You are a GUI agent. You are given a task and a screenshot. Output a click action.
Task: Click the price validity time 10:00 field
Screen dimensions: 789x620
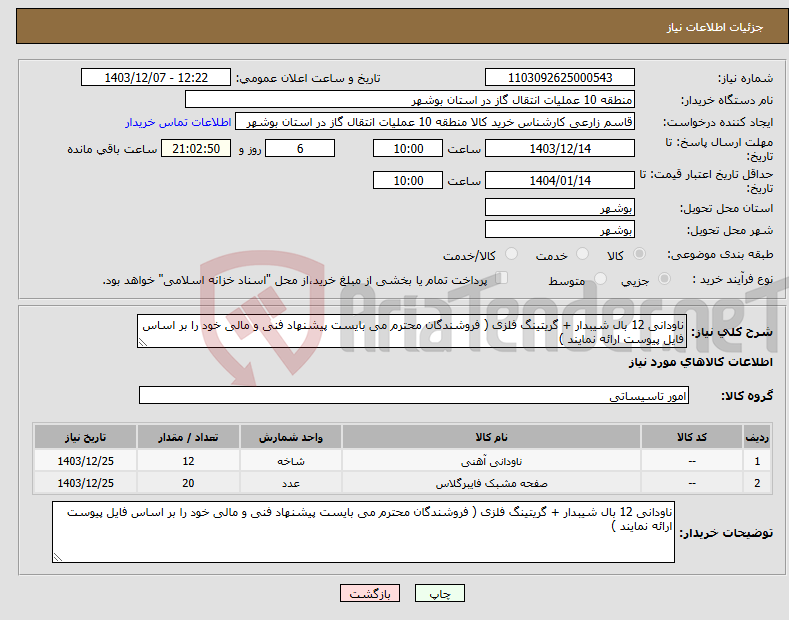point(408,180)
